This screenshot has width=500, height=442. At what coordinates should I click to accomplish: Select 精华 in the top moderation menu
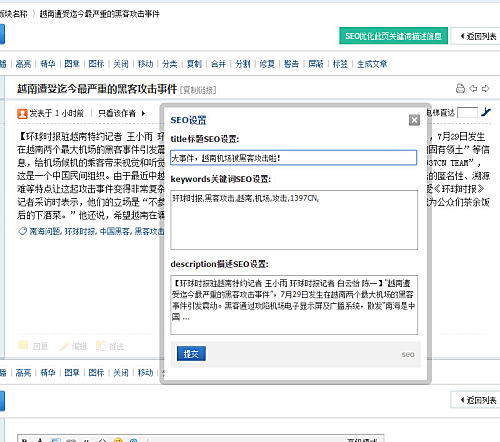(x=48, y=64)
